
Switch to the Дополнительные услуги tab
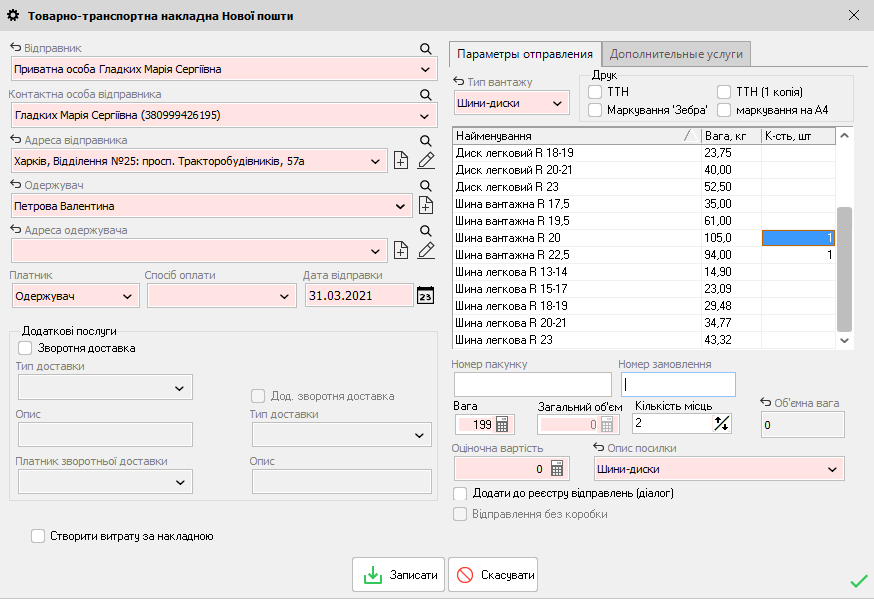click(x=675, y=54)
